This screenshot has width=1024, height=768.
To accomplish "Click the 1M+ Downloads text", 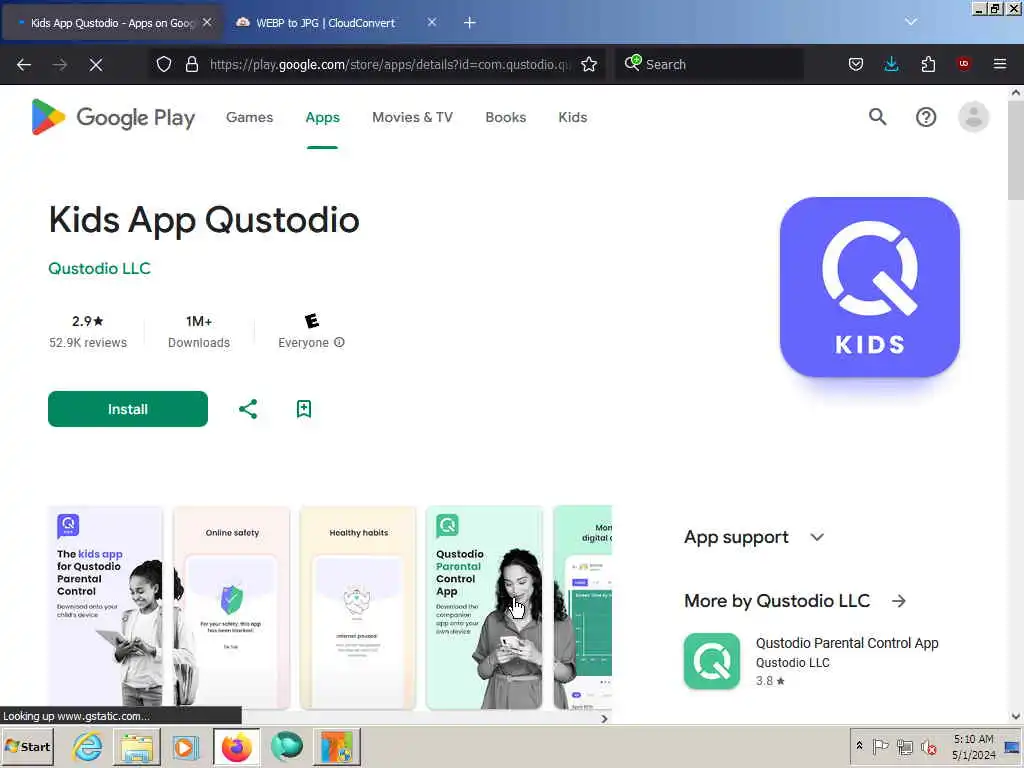I will (199, 331).
